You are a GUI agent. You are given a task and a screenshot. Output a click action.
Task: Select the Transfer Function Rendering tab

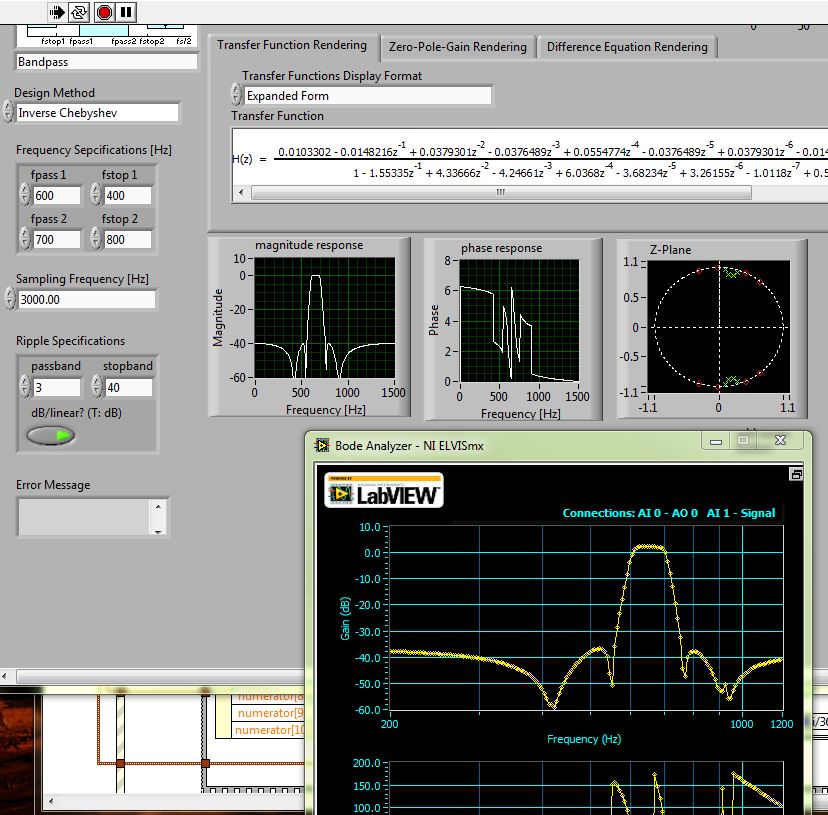292,45
